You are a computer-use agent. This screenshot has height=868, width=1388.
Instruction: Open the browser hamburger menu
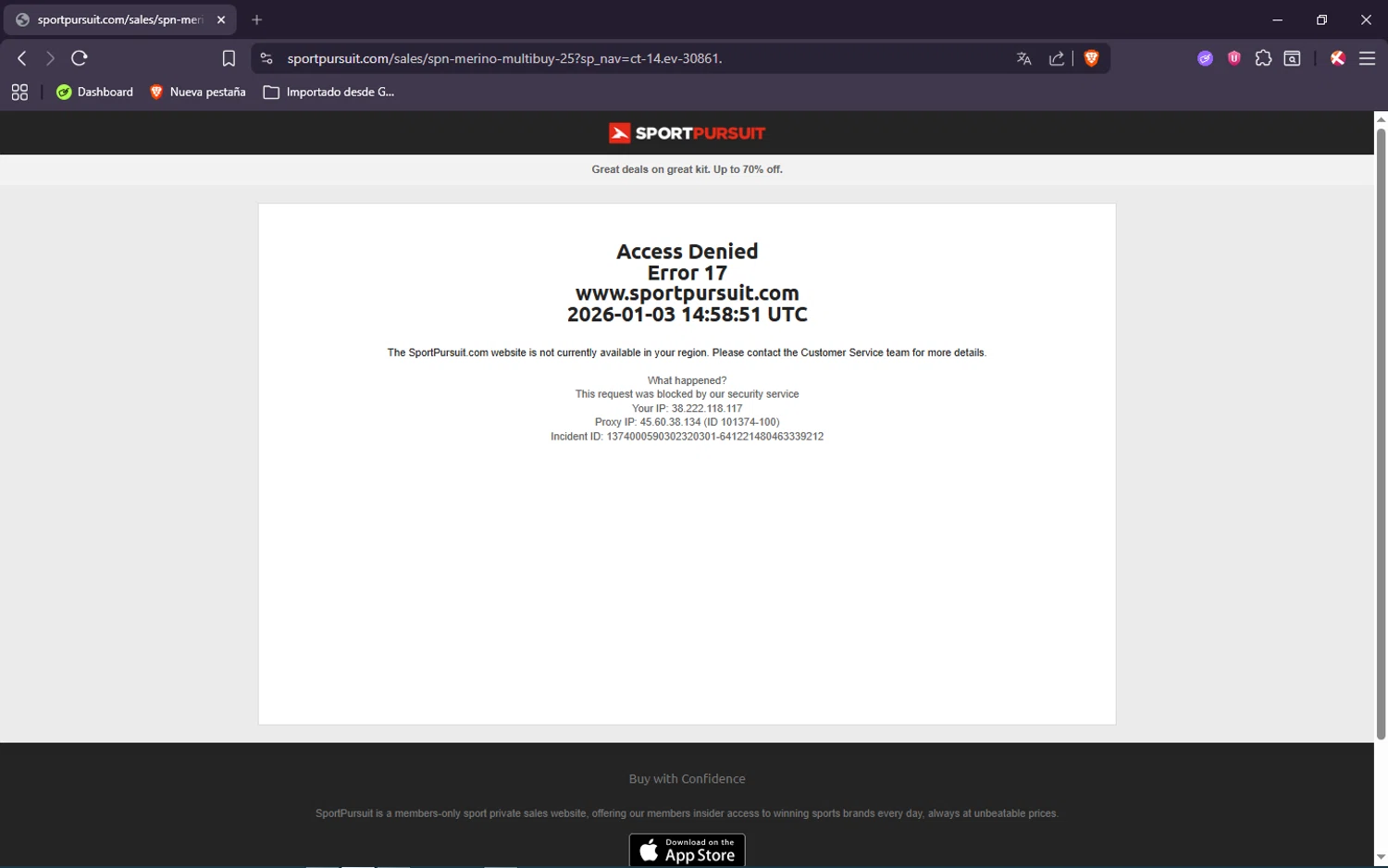1367,58
